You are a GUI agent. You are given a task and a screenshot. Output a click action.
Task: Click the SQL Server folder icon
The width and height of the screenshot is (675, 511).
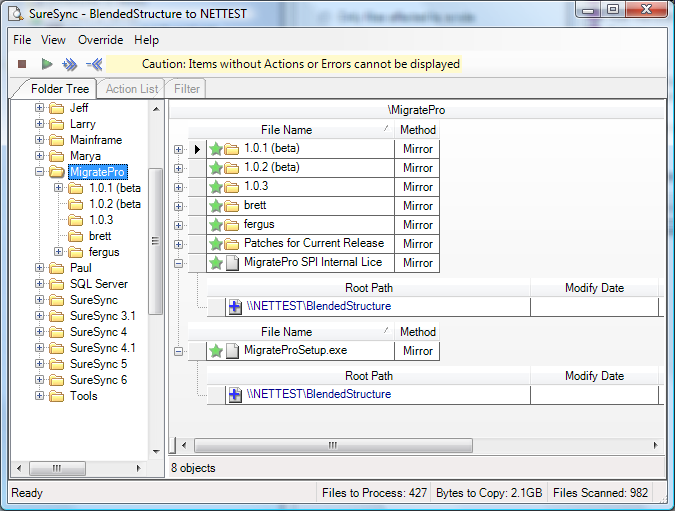click(x=56, y=284)
